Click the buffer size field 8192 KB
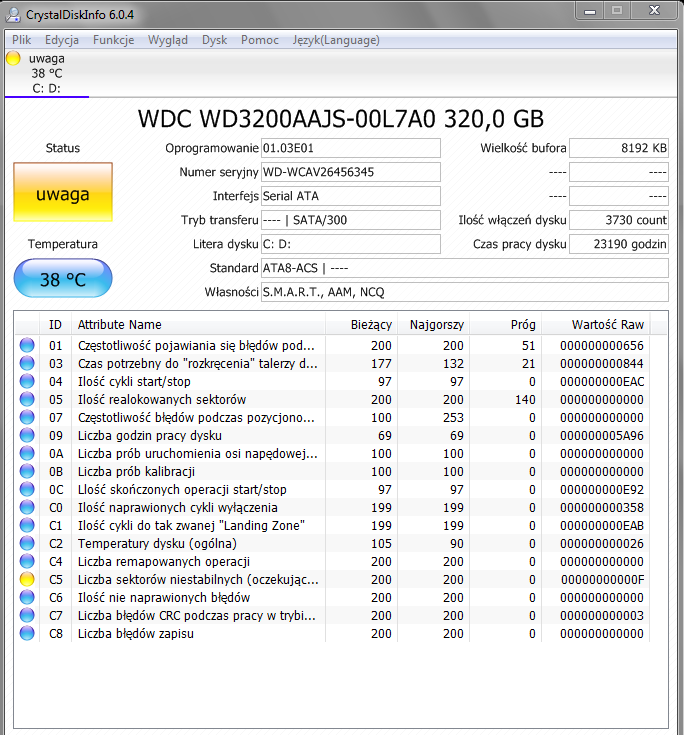Screen dimensions: 684x735 coord(619,148)
